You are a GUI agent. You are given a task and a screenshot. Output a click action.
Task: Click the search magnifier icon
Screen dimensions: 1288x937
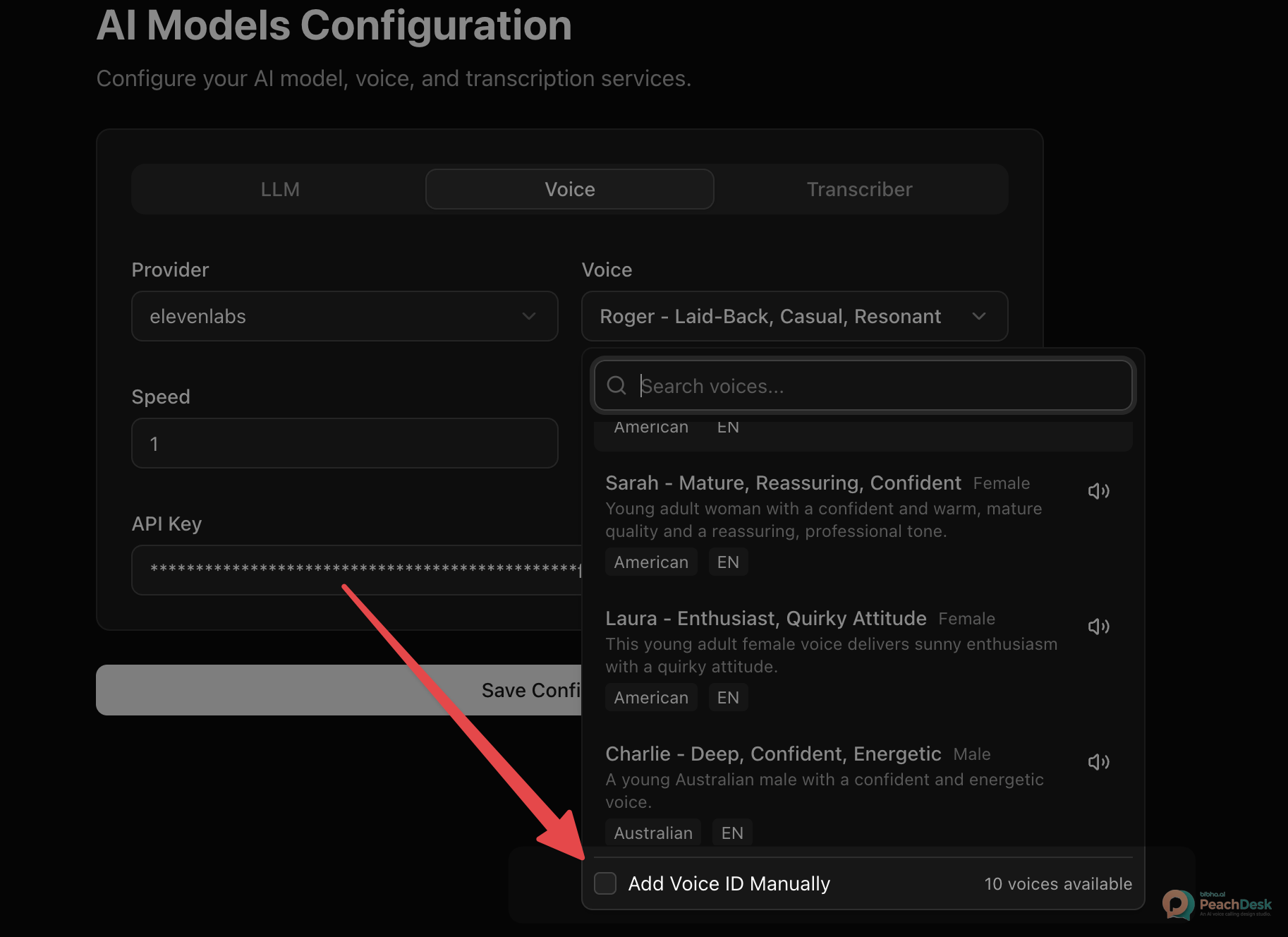point(616,385)
